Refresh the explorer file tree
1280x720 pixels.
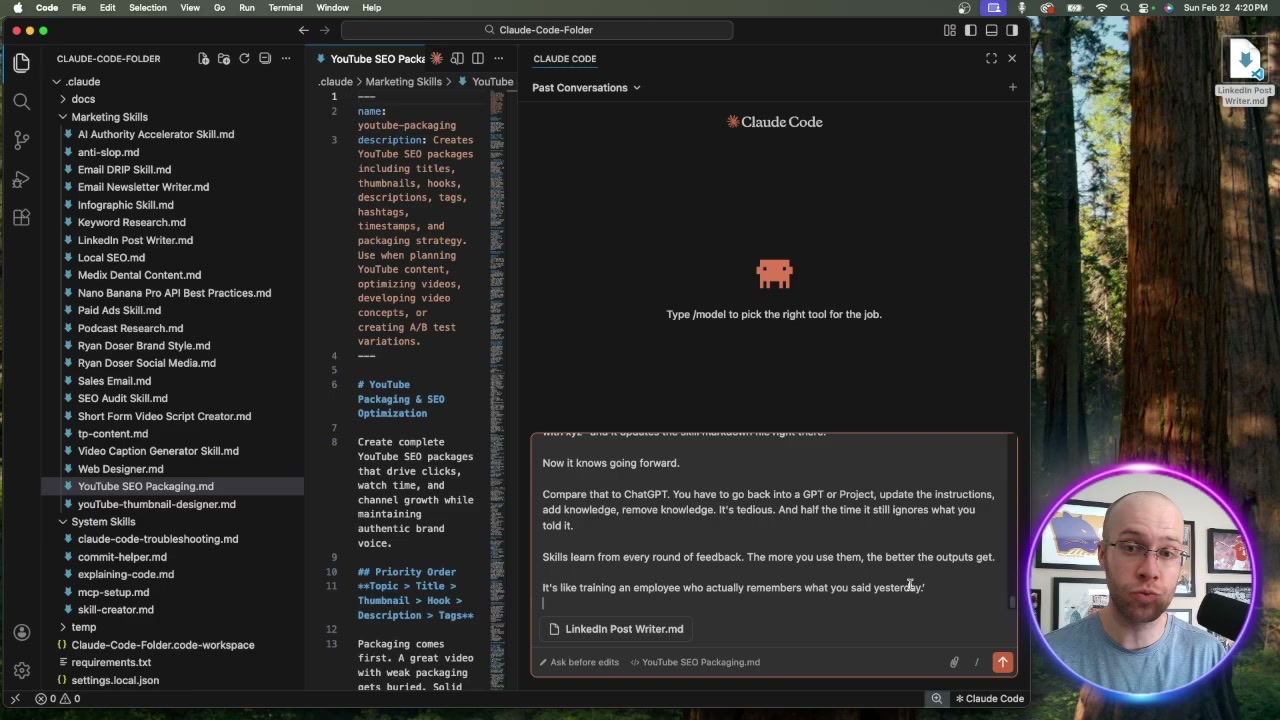click(x=244, y=58)
